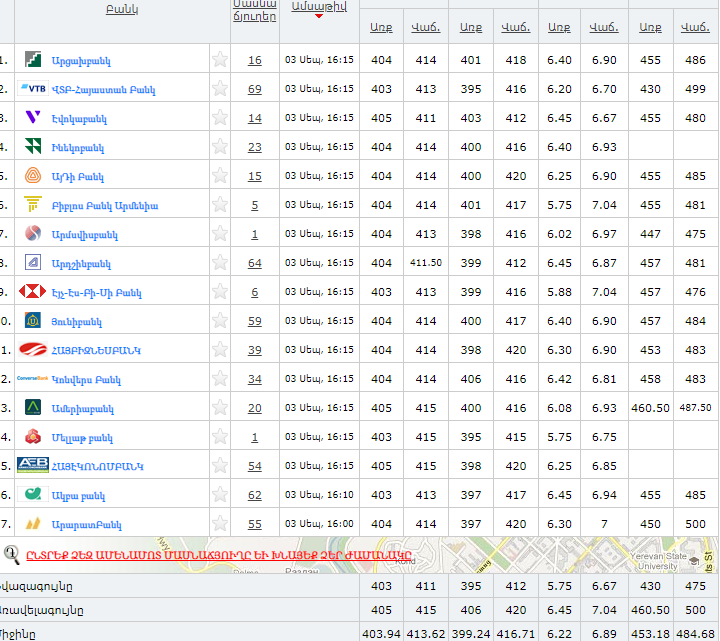
Task: Click the Ակբա բանկ green logo
Action: pos(33,494)
